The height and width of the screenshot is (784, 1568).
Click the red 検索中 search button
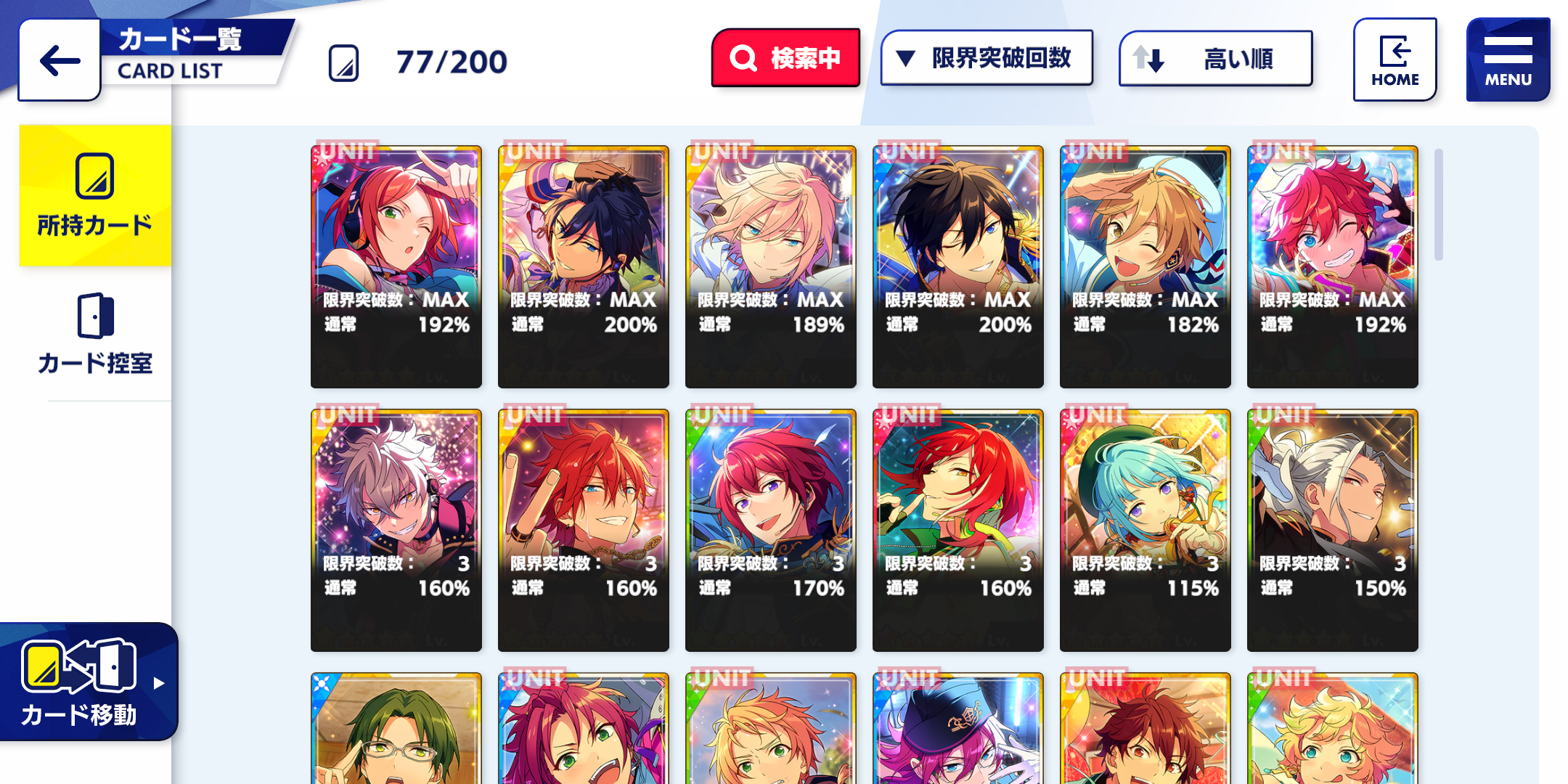coord(785,58)
